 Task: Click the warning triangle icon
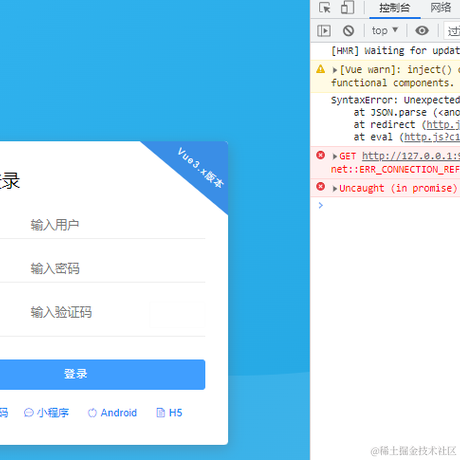pos(320,69)
